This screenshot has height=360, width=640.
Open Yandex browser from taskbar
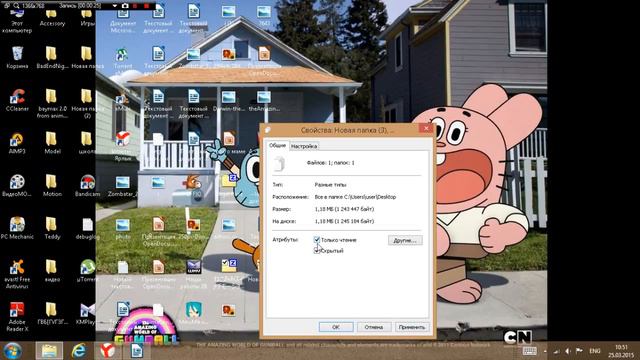(107, 351)
